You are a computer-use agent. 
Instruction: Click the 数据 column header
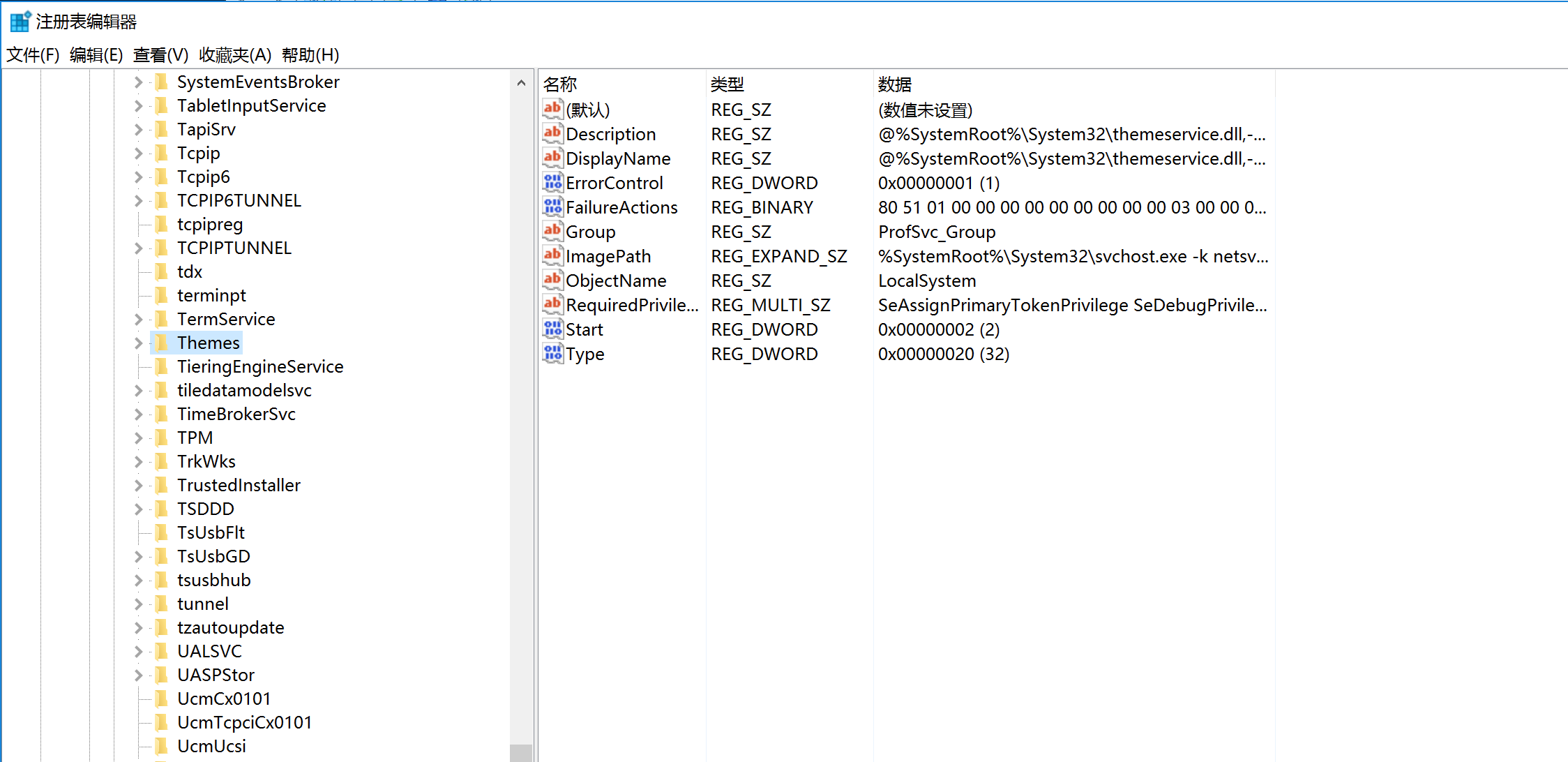click(x=895, y=84)
